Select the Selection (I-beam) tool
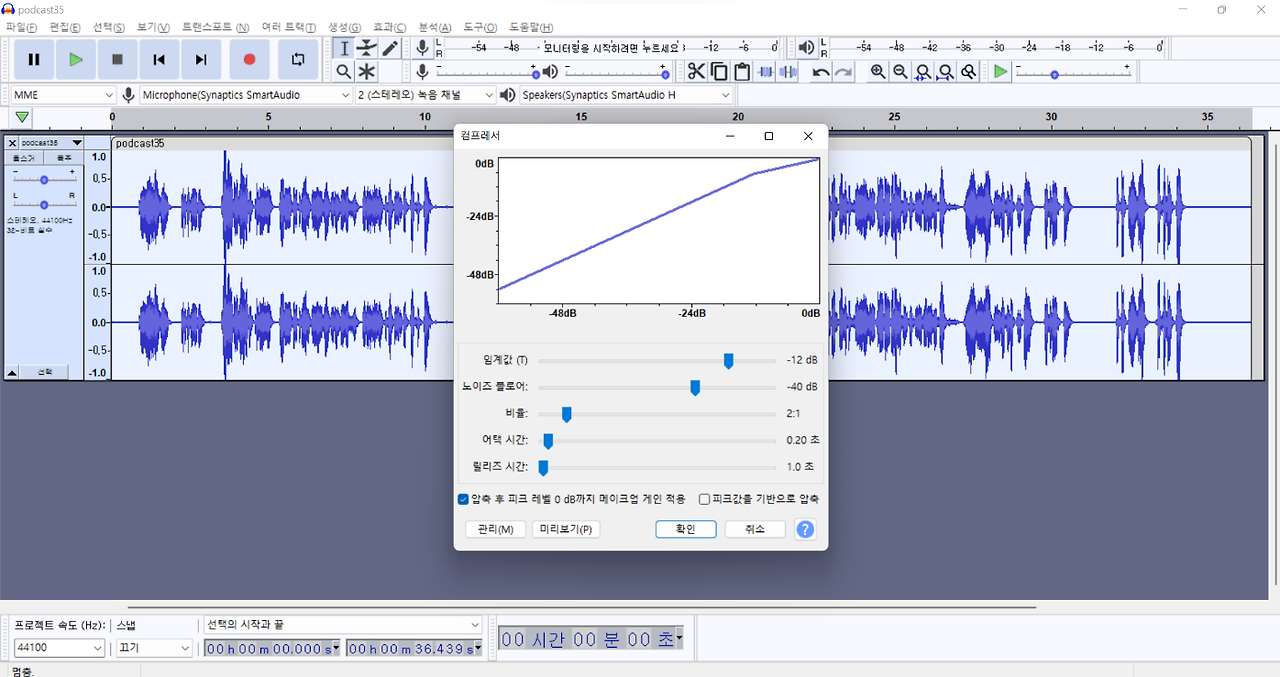 point(344,48)
